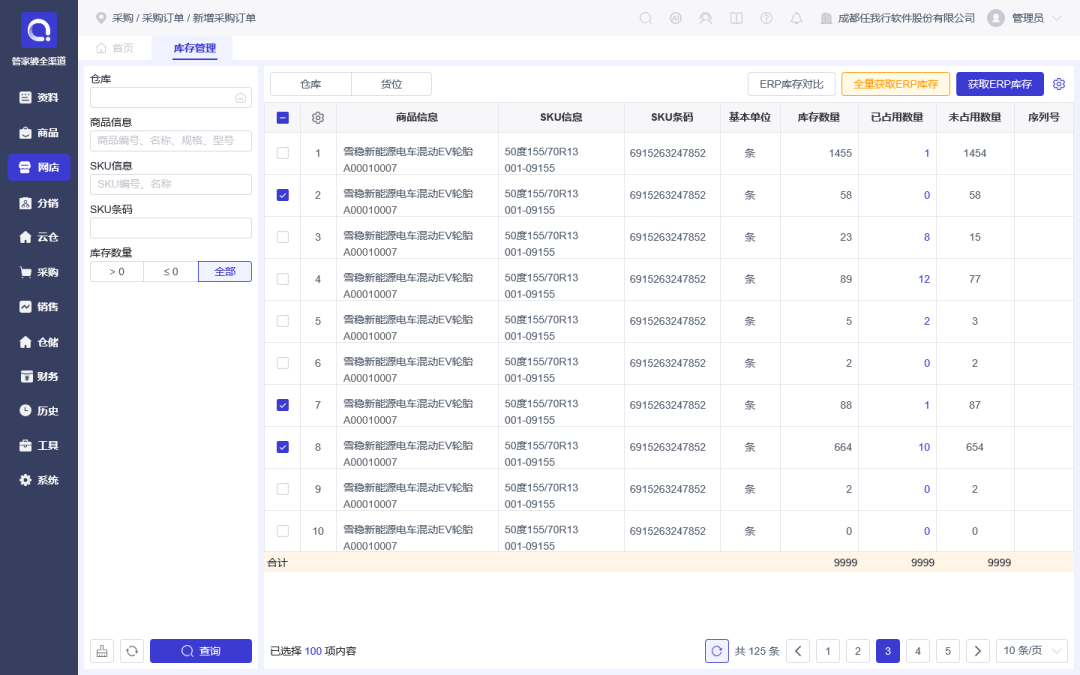Click the settings gear beside 获取ERP库存
The image size is (1080, 675).
point(1059,84)
